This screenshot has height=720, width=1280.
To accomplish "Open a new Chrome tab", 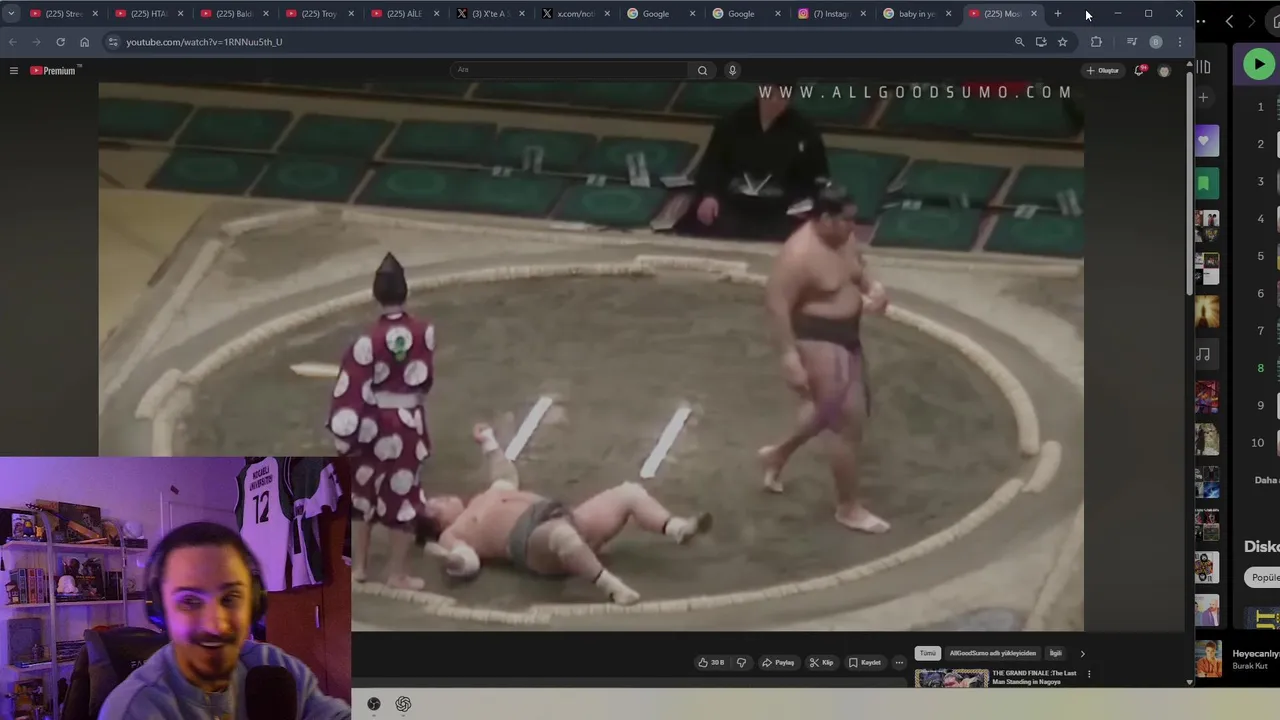I will (1057, 14).
